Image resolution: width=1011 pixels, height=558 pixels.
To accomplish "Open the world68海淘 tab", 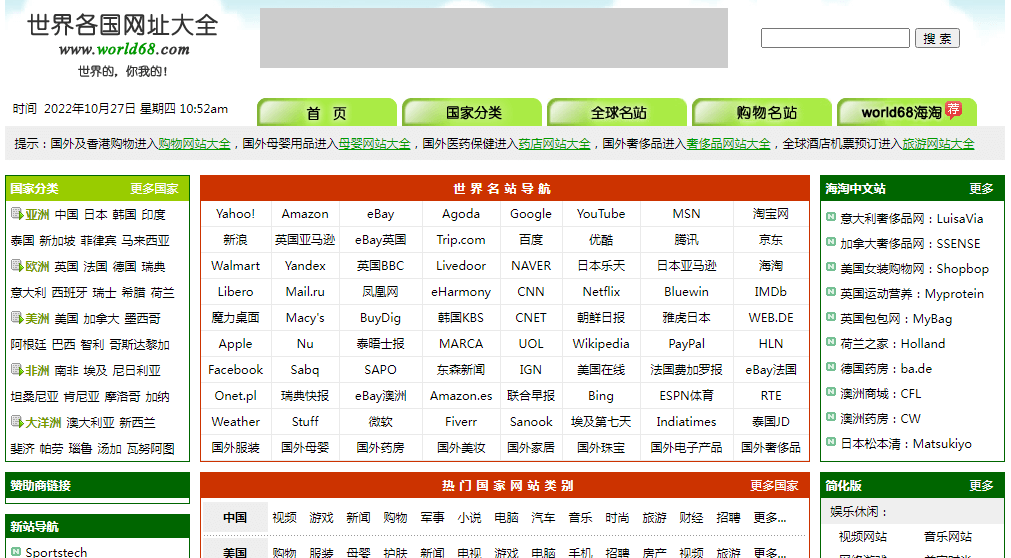I will tap(907, 112).
